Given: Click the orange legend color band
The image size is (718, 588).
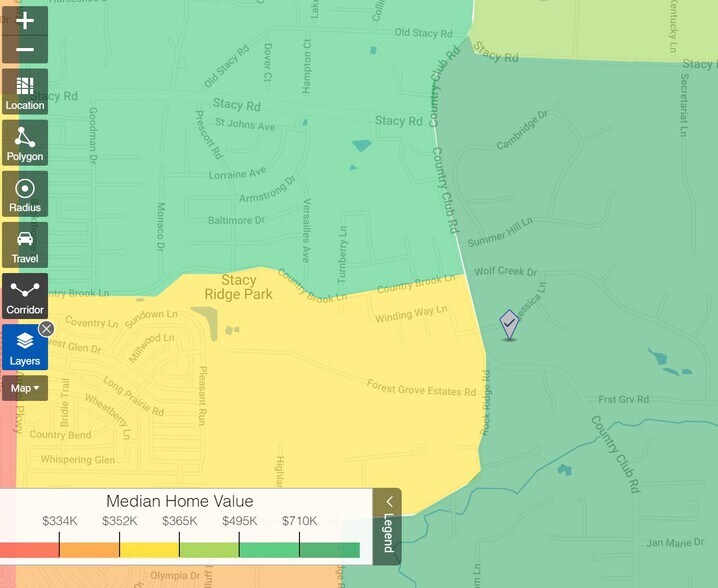Looking at the screenshot, I should (89, 550).
